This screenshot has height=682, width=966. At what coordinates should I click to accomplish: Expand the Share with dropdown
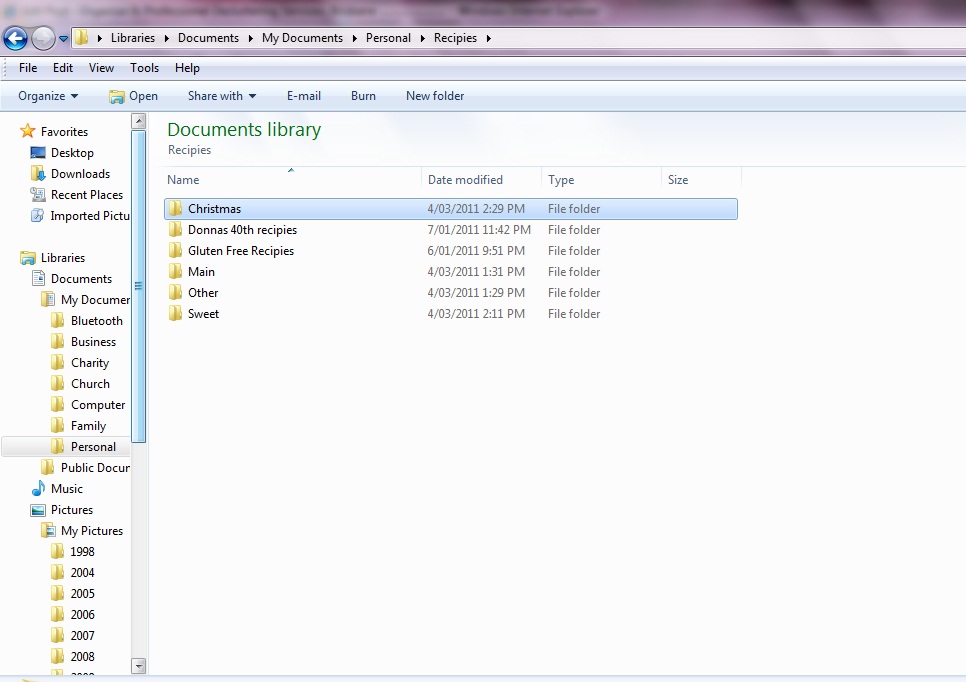point(222,96)
